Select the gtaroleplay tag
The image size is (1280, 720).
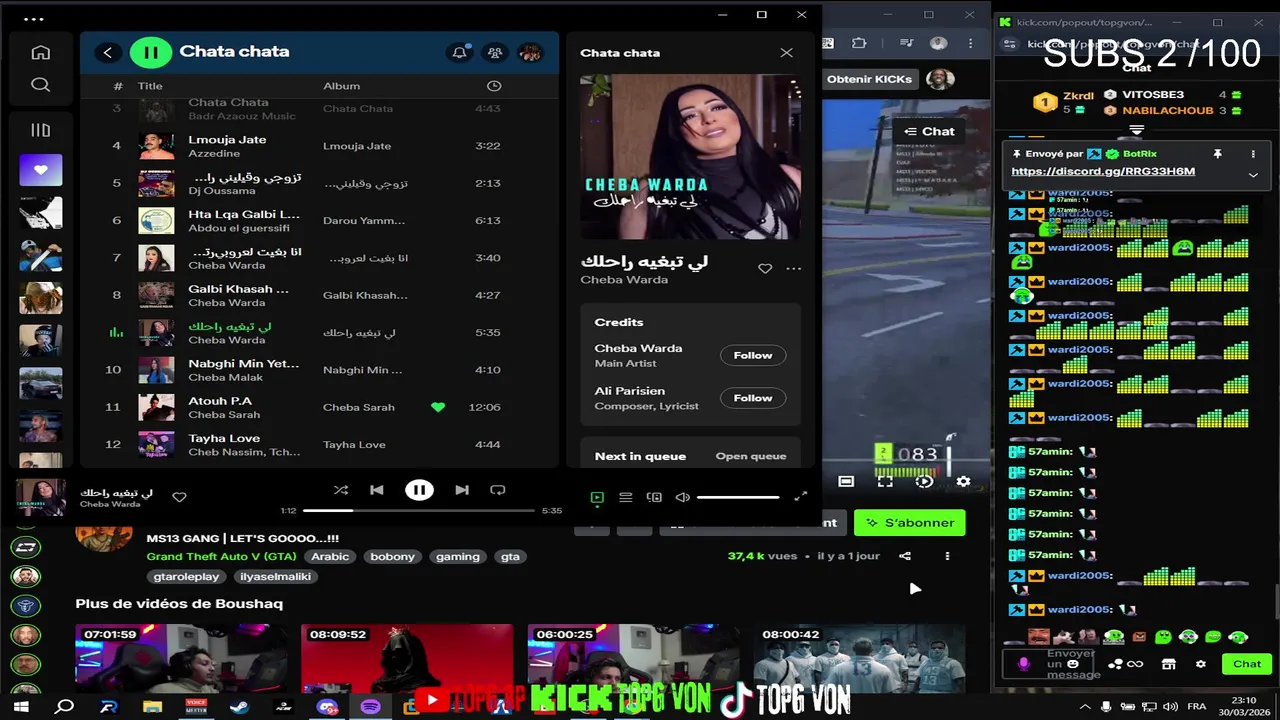coord(186,577)
